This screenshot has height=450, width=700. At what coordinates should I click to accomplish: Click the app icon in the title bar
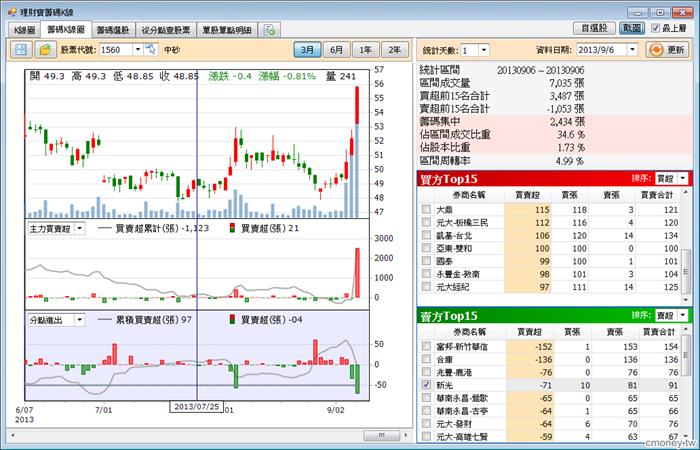(12, 12)
